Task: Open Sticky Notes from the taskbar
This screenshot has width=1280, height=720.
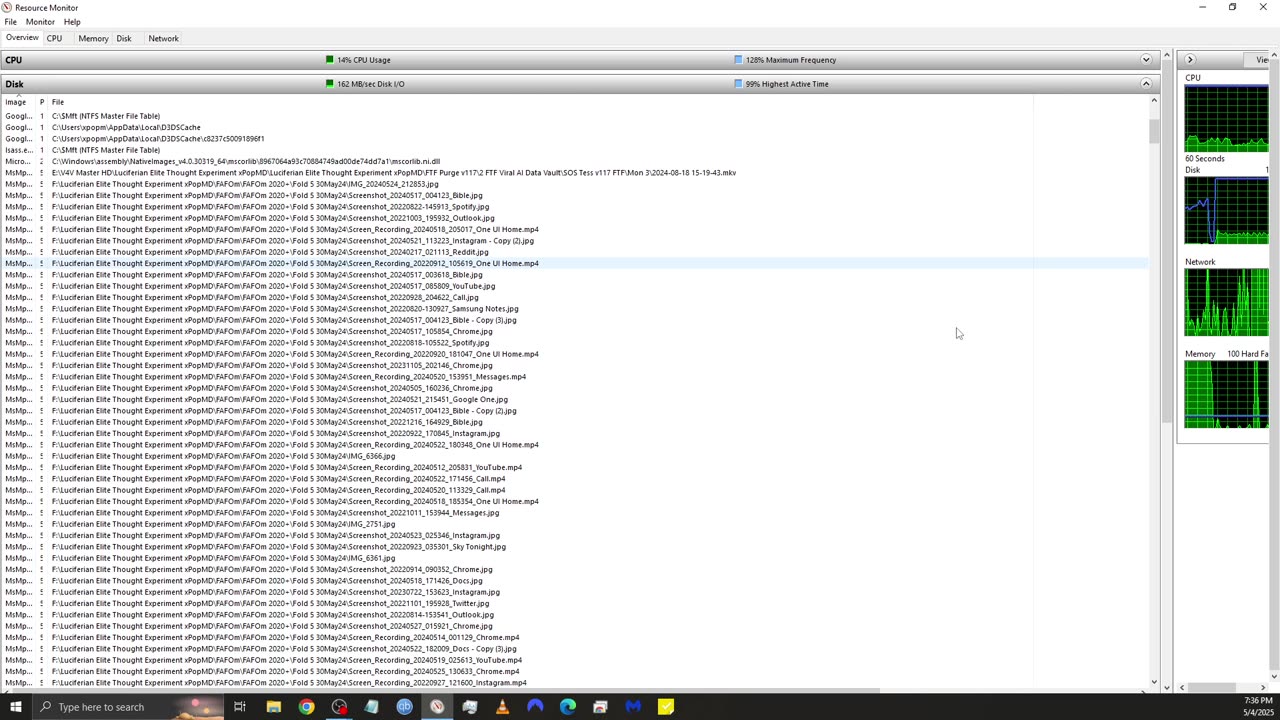Action: 666,707
